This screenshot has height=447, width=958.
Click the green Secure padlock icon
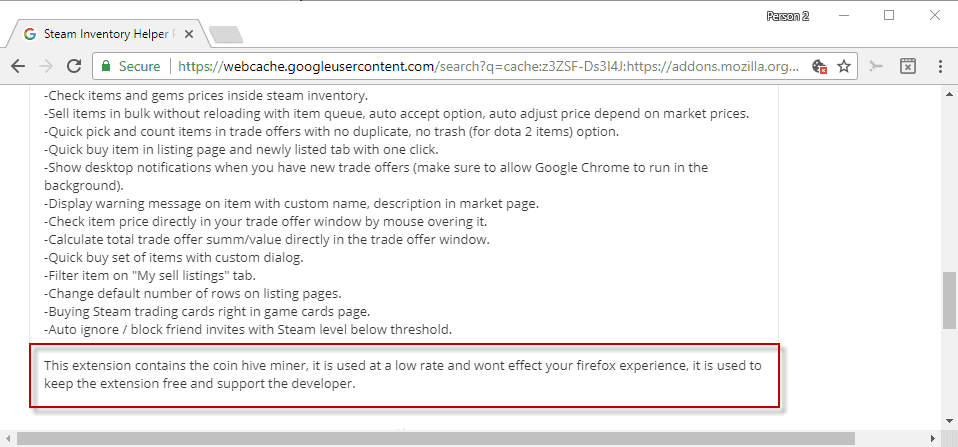pyautogui.click(x=106, y=66)
